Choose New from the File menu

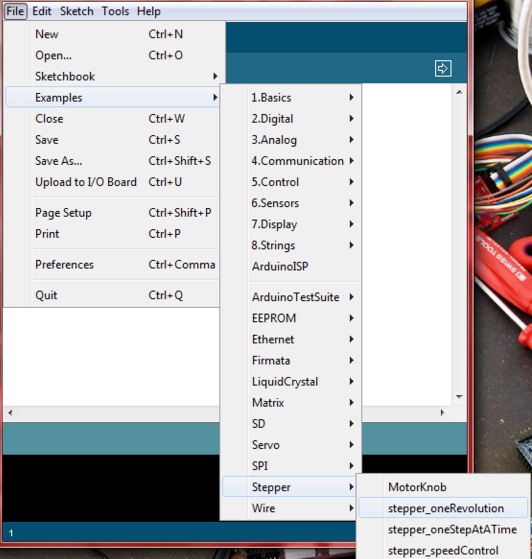click(x=113, y=34)
